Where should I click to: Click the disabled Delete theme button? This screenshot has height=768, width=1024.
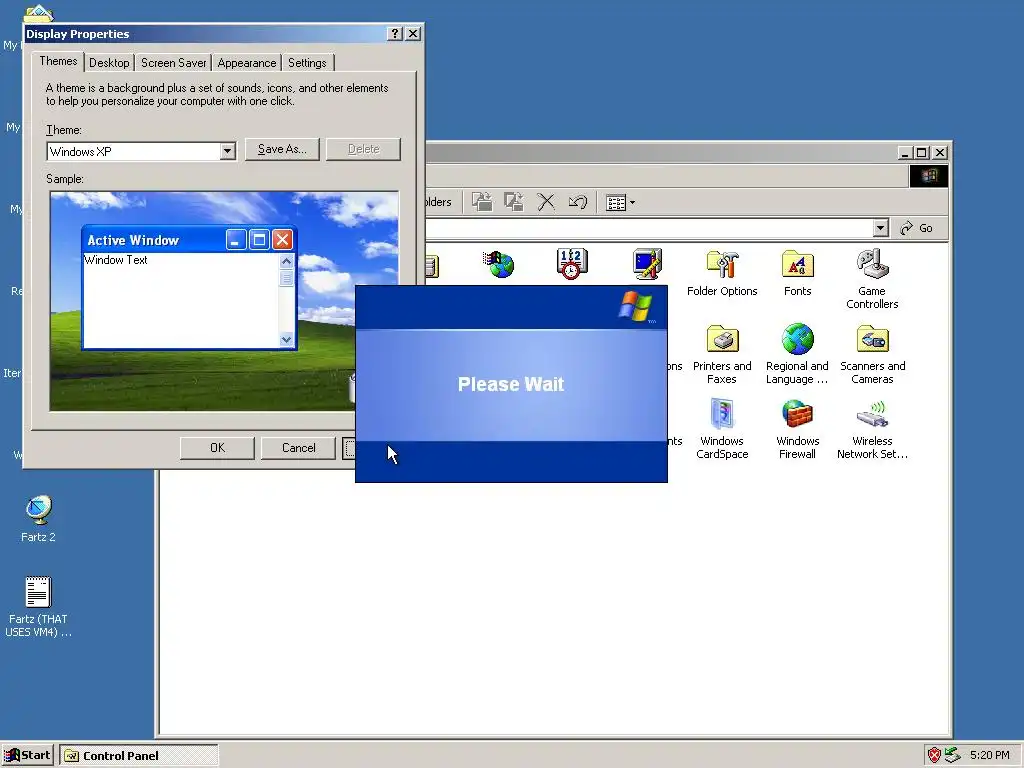click(x=364, y=149)
